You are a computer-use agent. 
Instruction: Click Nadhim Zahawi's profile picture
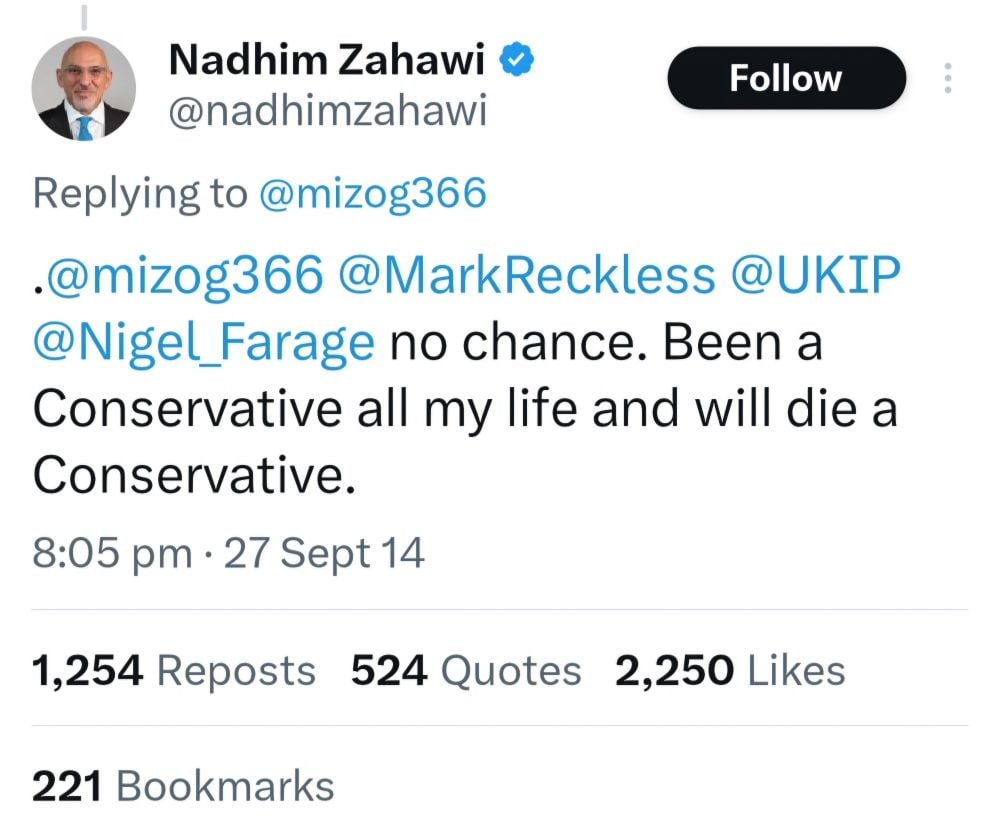point(84,89)
